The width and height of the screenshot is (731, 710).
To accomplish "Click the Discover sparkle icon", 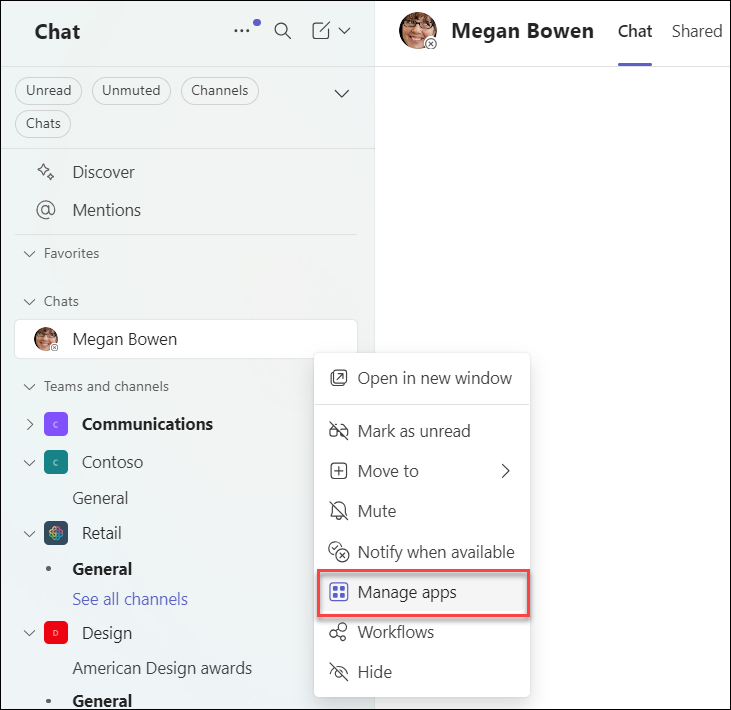I will tap(46, 172).
